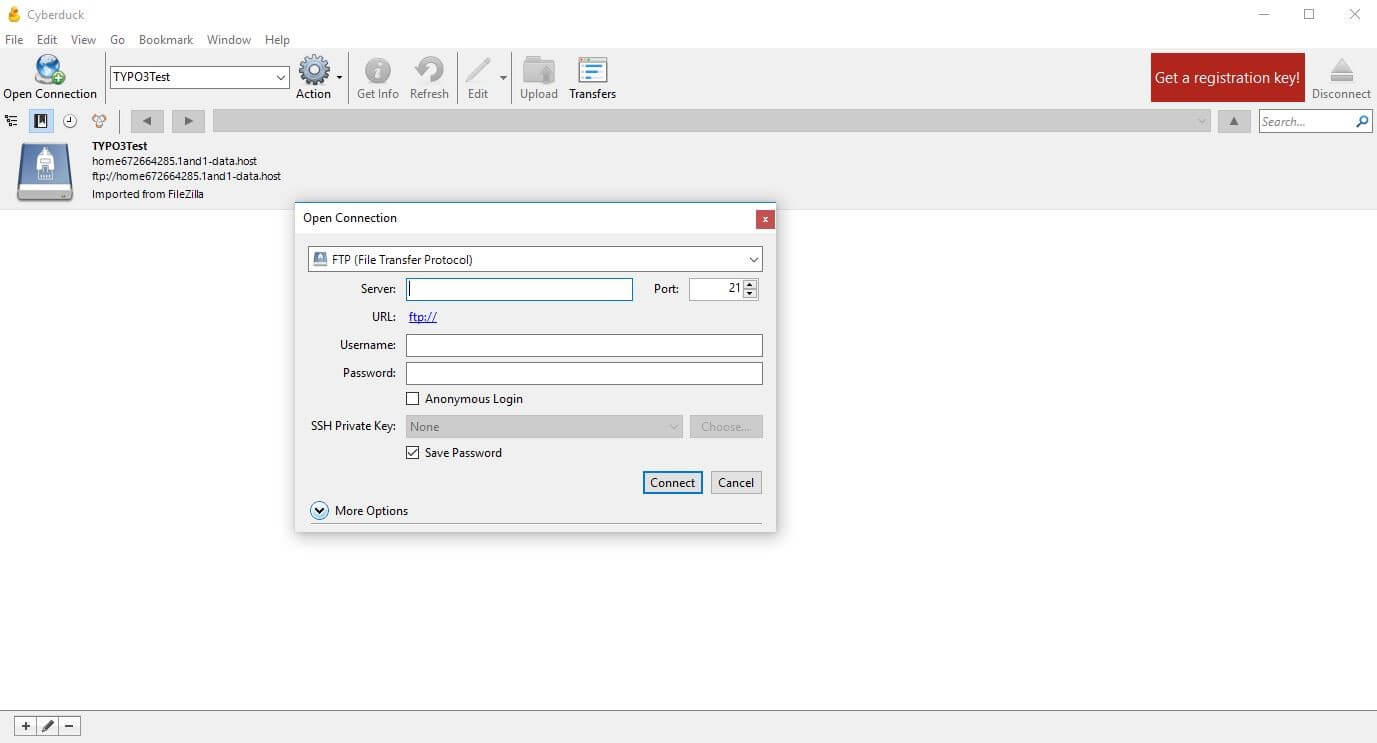Open the Transfers window icon
Screen dimensions: 1377x743
tap(592, 72)
